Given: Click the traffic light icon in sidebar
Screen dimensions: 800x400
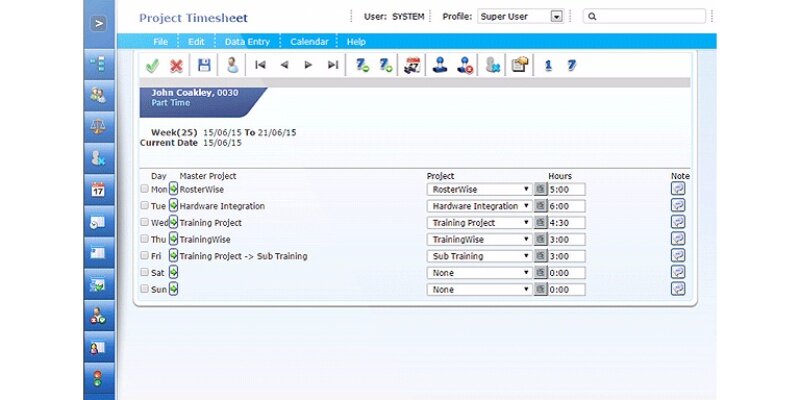Looking at the screenshot, I should (98, 381).
